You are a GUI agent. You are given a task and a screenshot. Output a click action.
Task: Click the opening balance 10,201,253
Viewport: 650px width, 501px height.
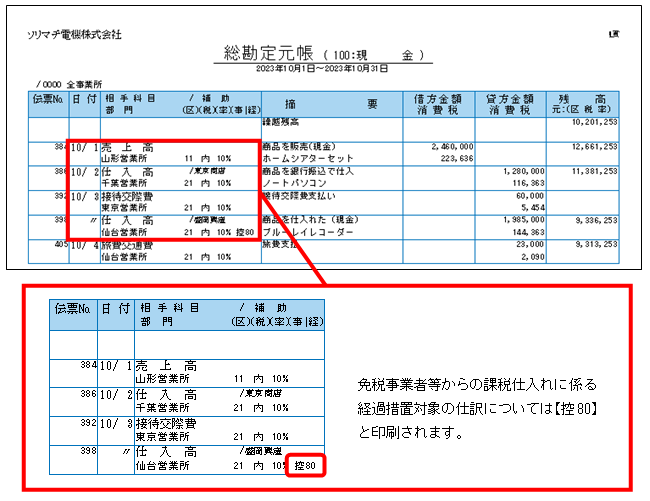click(x=594, y=122)
